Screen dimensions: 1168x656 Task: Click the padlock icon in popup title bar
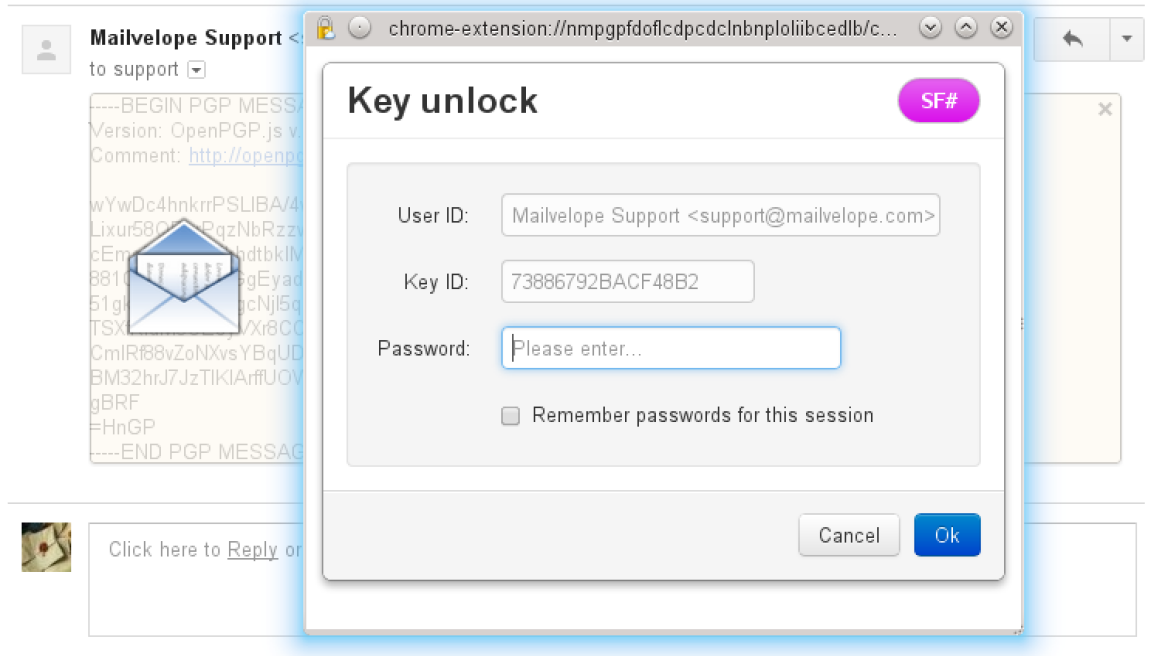(x=325, y=28)
